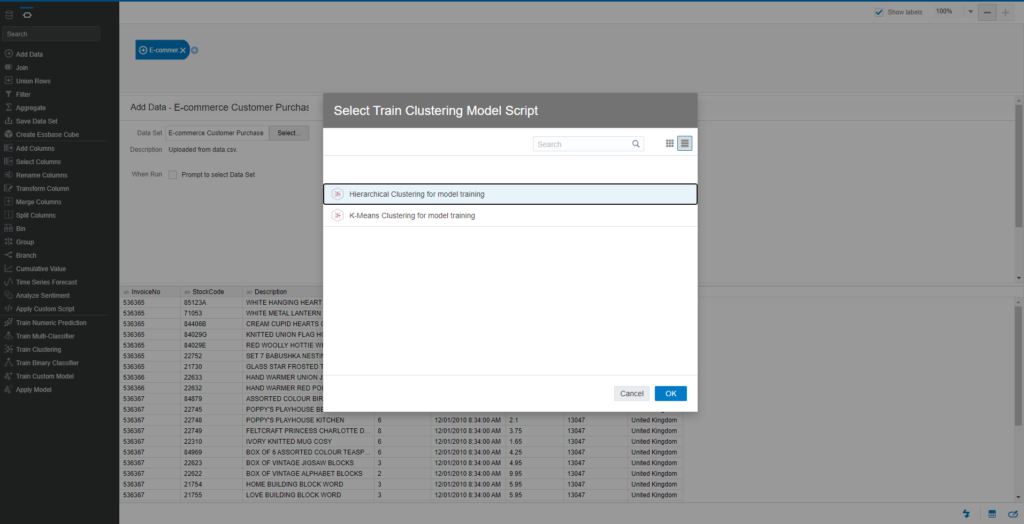
Task: Click the Create Essbase Cube icon
Action: 8,135
